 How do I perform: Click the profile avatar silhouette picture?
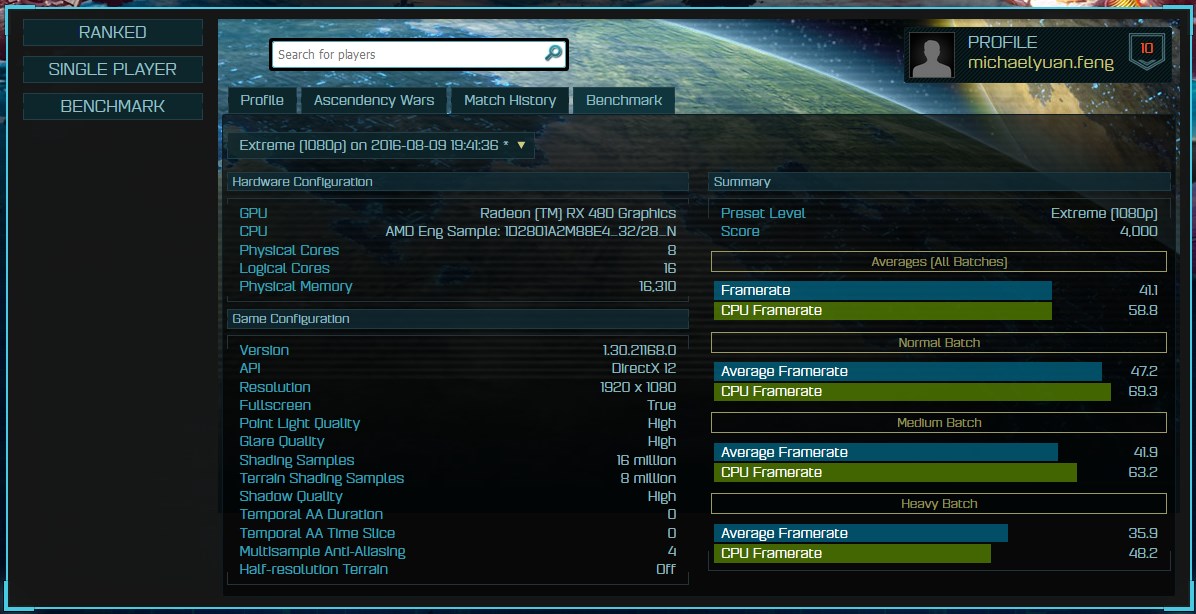(932, 56)
